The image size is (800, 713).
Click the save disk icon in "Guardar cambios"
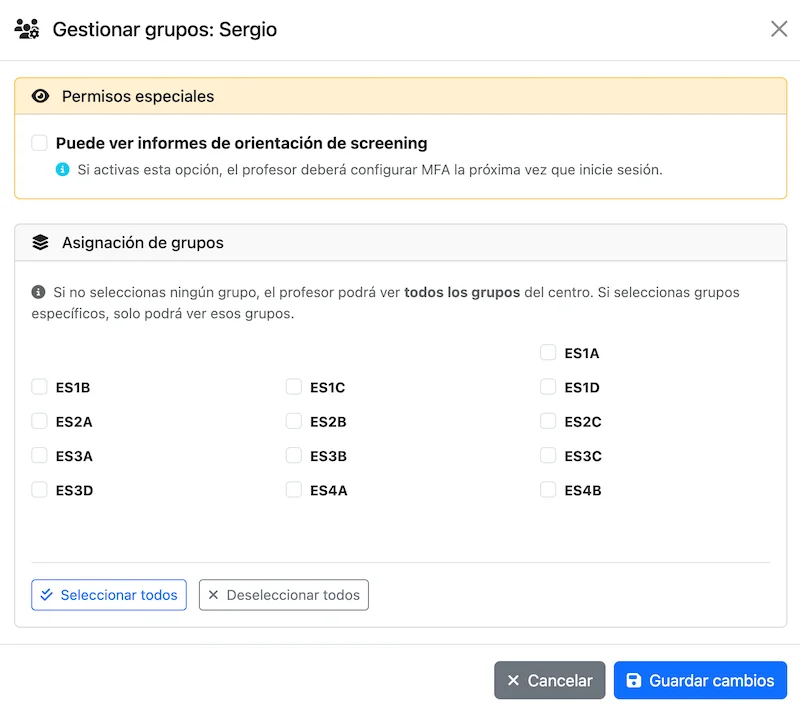point(634,680)
